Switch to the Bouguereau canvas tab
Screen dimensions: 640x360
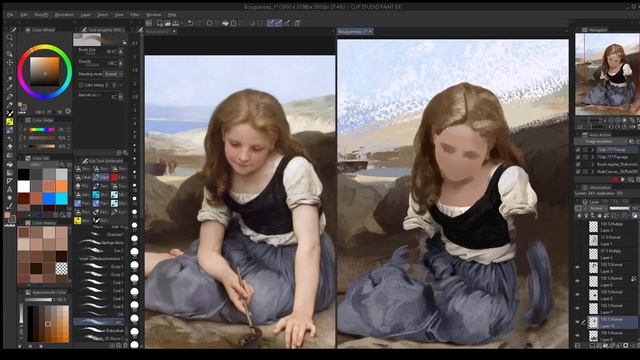click(355, 31)
